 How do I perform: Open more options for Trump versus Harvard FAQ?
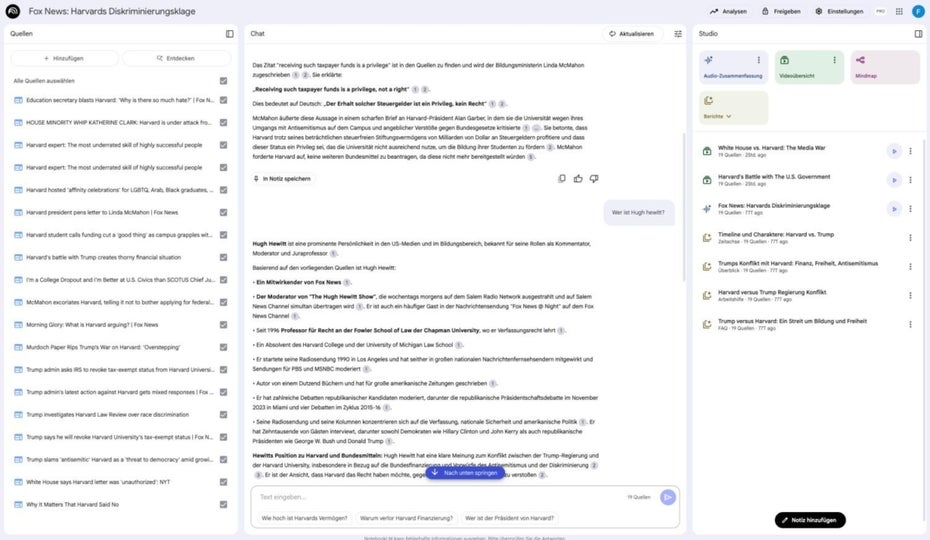pos(910,325)
